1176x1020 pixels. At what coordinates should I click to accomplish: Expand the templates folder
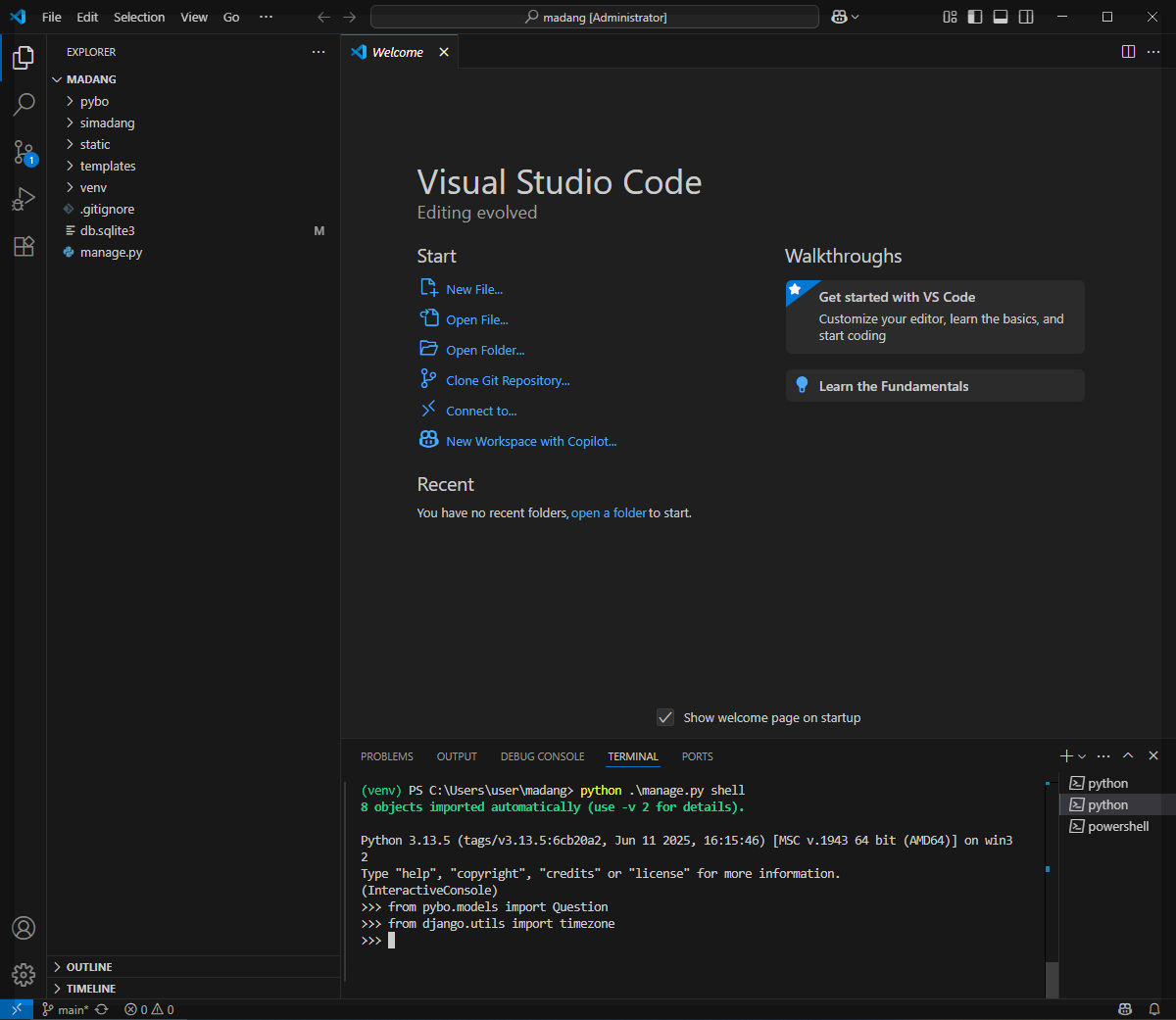[x=193, y=166]
